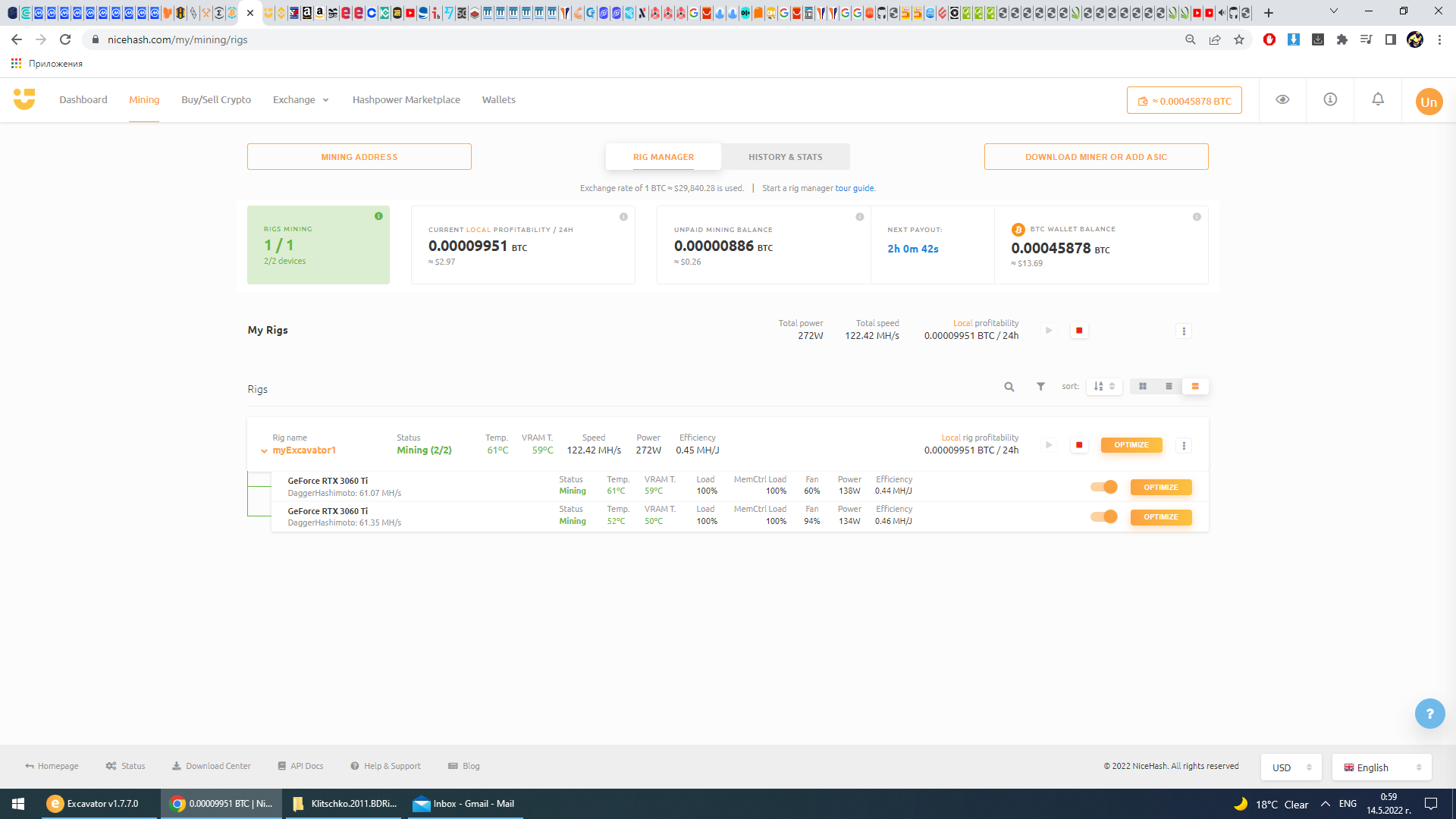
Task: Switch to the History & Stats tab
Action: point(785,156)
